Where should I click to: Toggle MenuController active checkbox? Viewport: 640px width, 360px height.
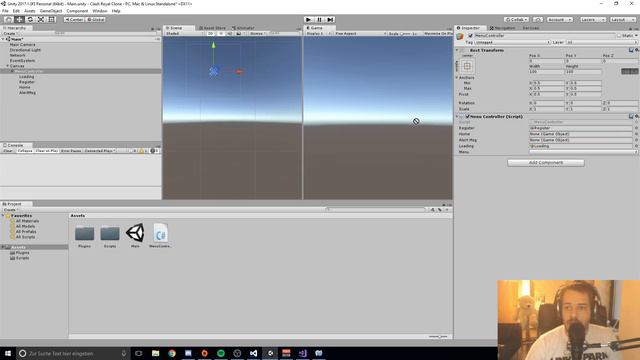pyautogui.click(x=470, y=36)
